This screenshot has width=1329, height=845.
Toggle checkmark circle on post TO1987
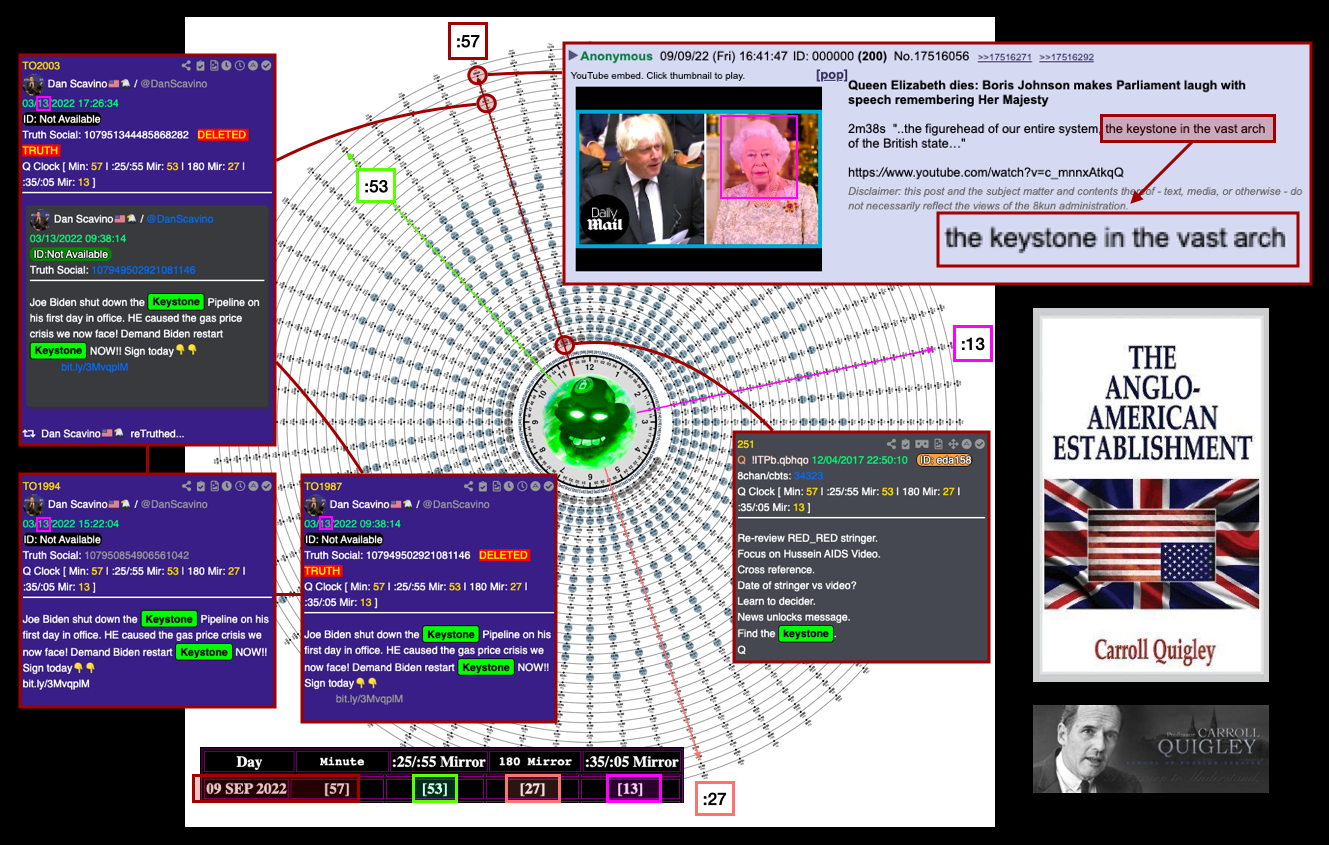click(548, 486)
